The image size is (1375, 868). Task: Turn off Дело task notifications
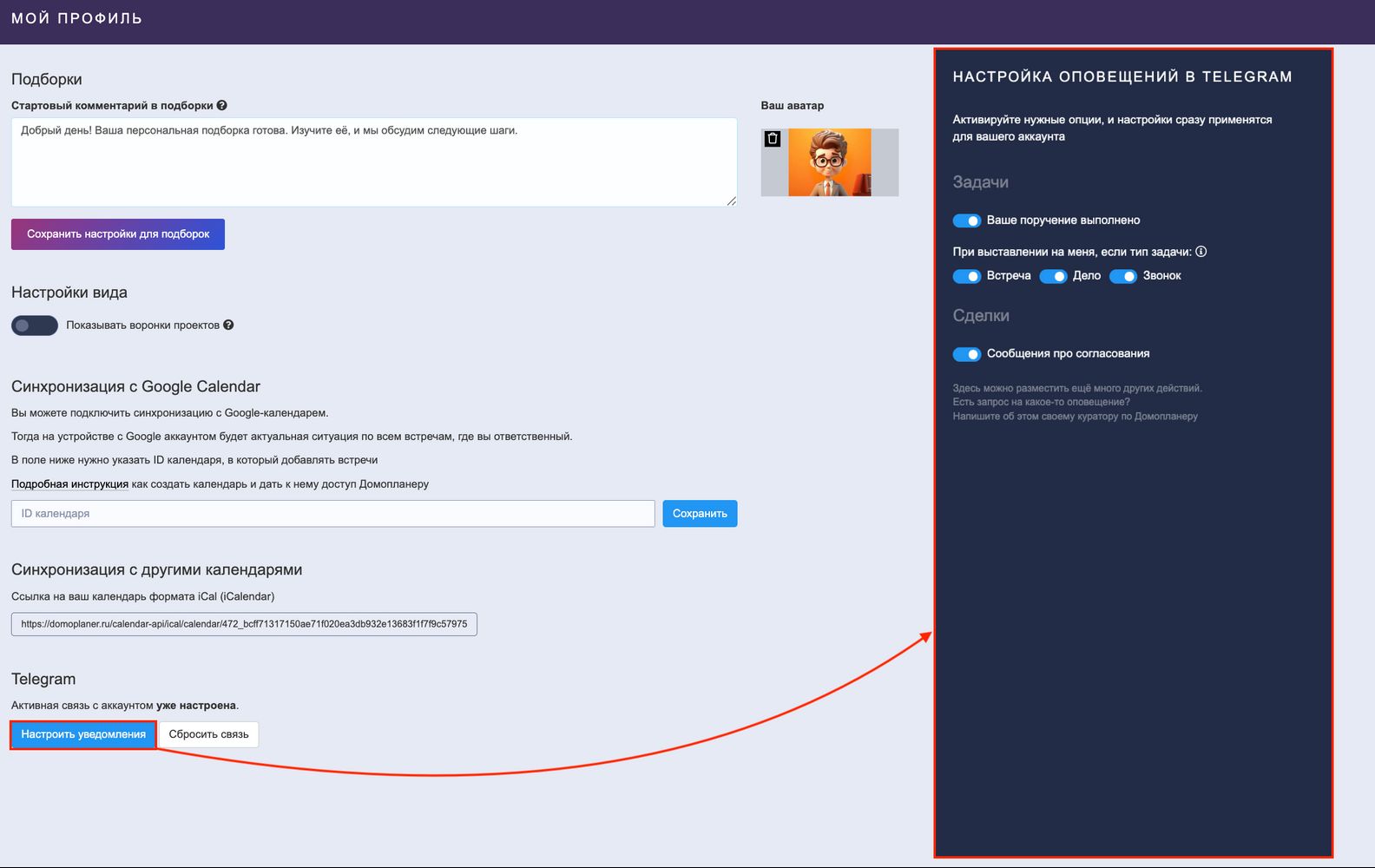point(1053,276)
